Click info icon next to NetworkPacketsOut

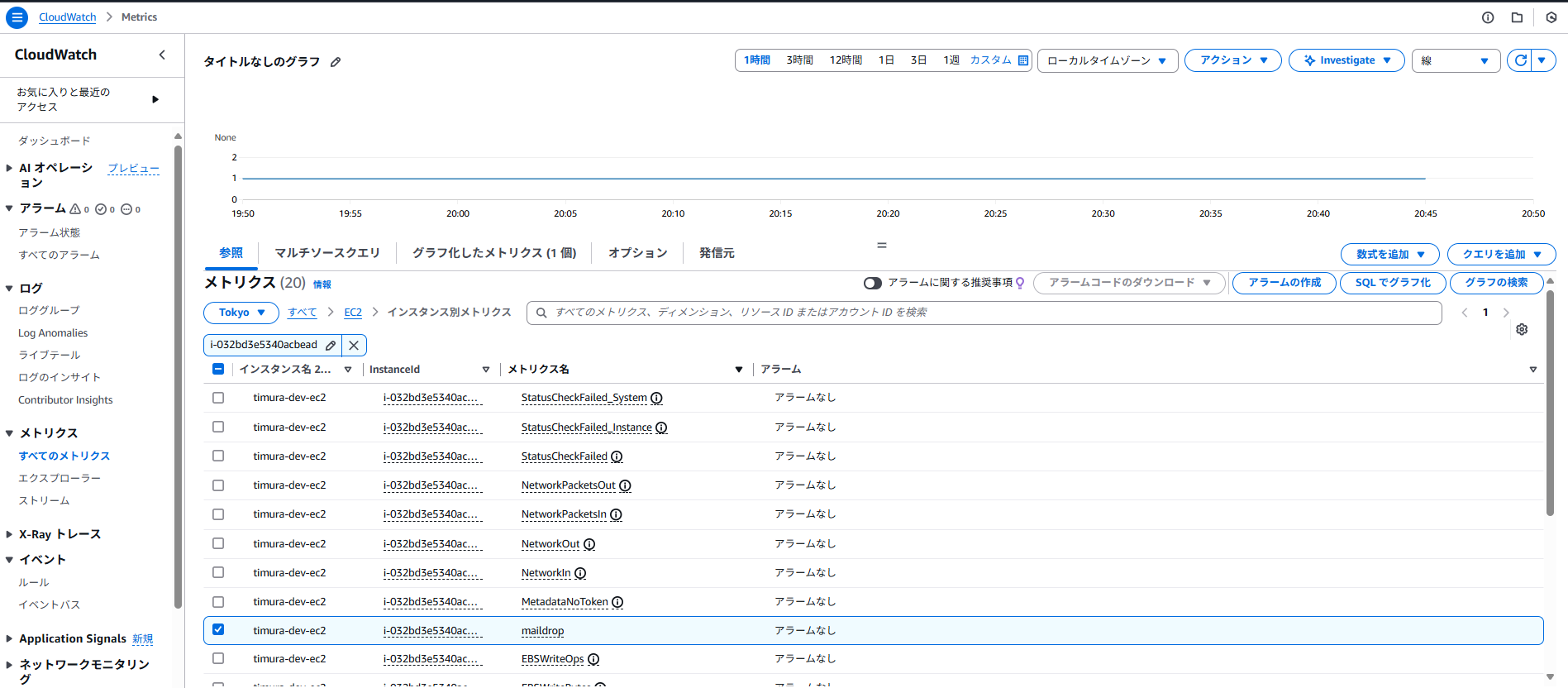(x=625, y=485)
